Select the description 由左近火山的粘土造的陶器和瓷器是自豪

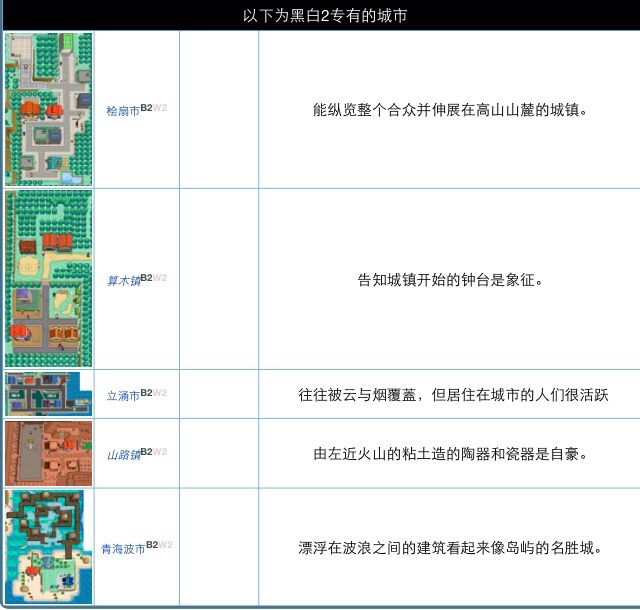point(450,454)
